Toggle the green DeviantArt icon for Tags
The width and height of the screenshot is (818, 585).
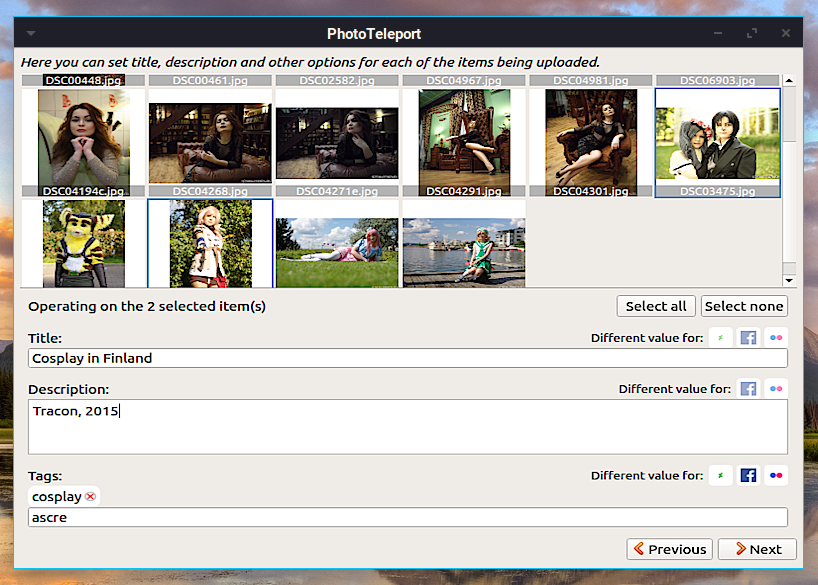click(720, 475)
